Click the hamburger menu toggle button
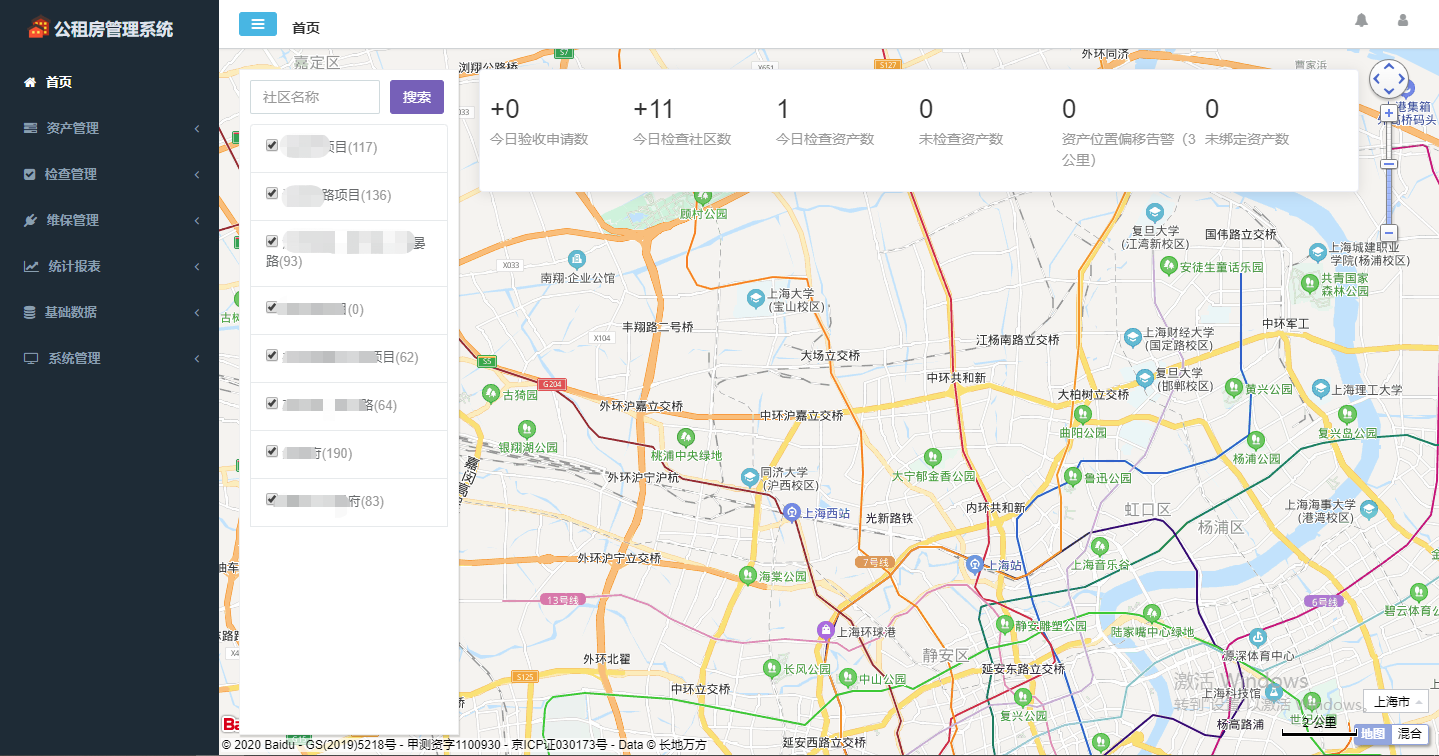1439x756 pixels. click(x=258, y=24)
